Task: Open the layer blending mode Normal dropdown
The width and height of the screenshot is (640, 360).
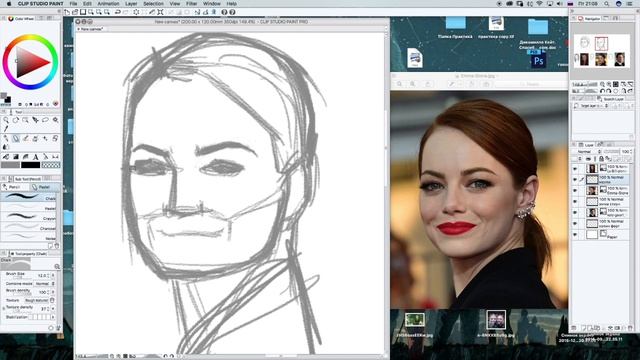Action: 588,152
